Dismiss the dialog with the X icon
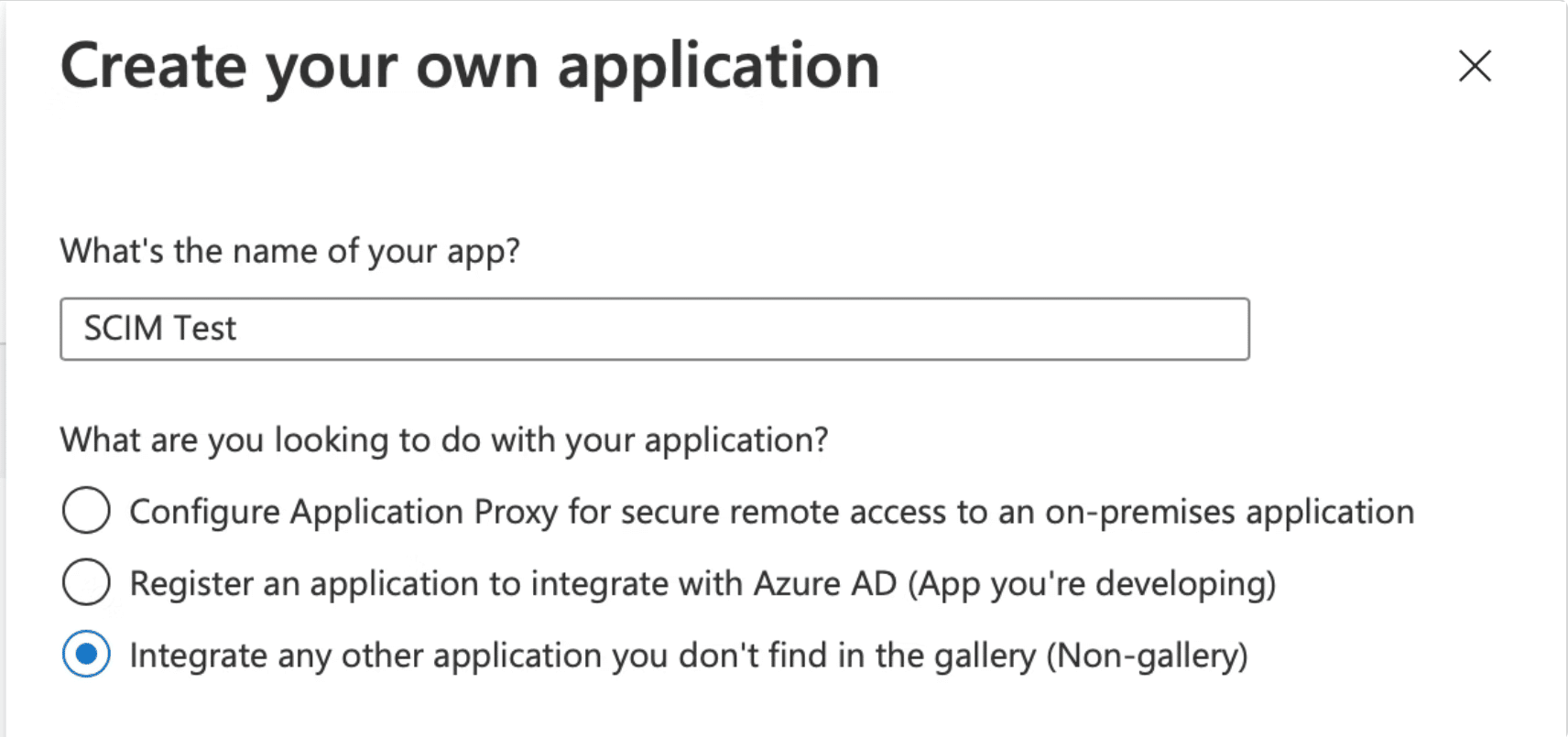This screenshot has width=1568, height=737. coord(1475,66)
